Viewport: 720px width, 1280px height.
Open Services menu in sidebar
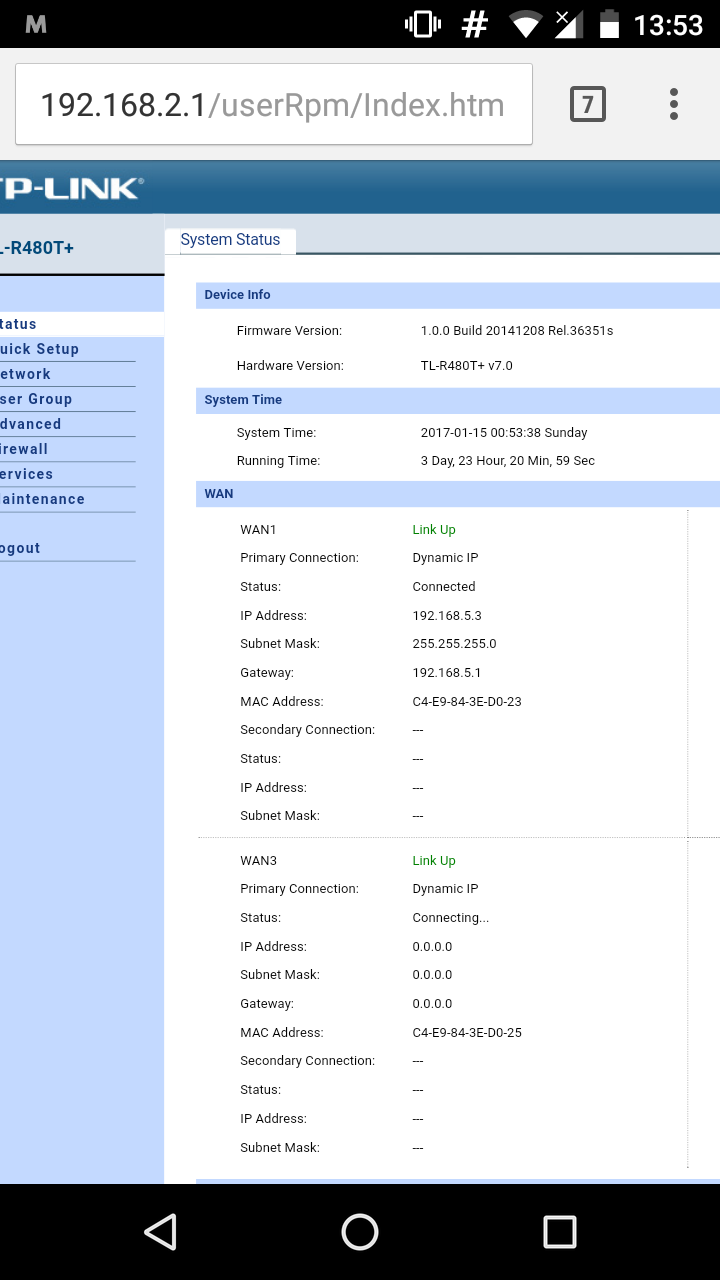tap(27, 474)
